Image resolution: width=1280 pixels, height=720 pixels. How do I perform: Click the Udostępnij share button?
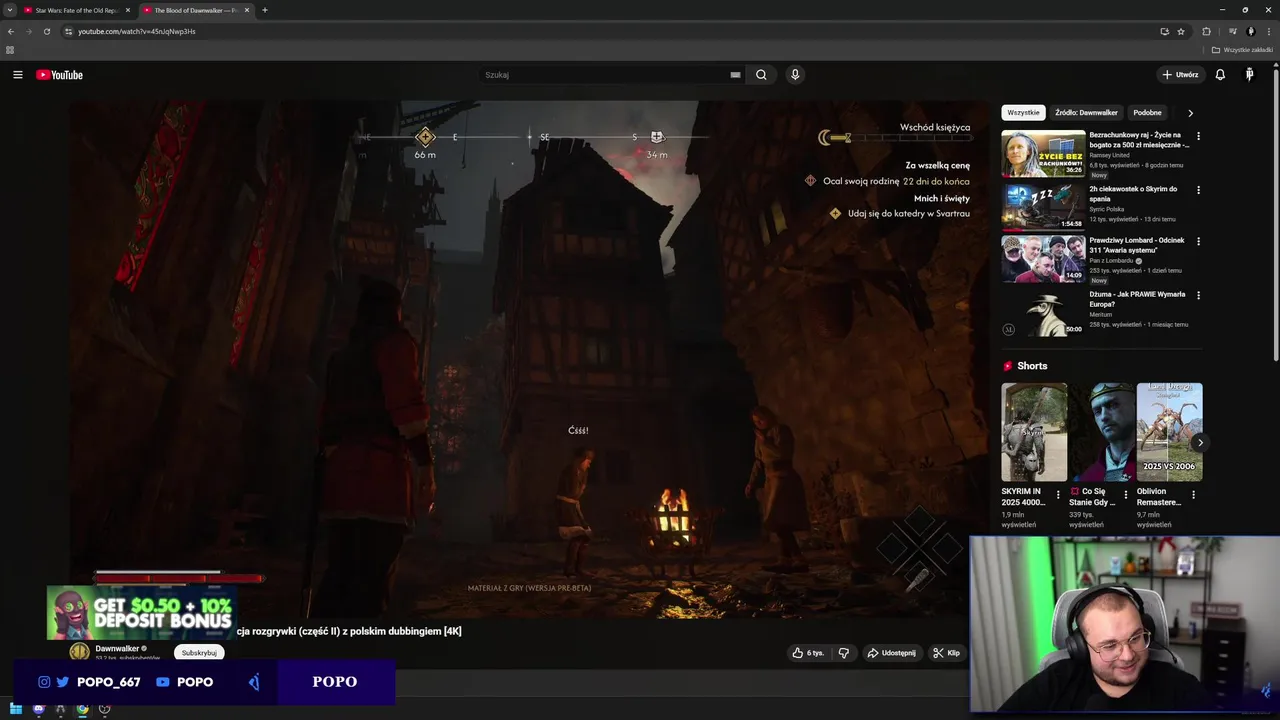(891, 653)
